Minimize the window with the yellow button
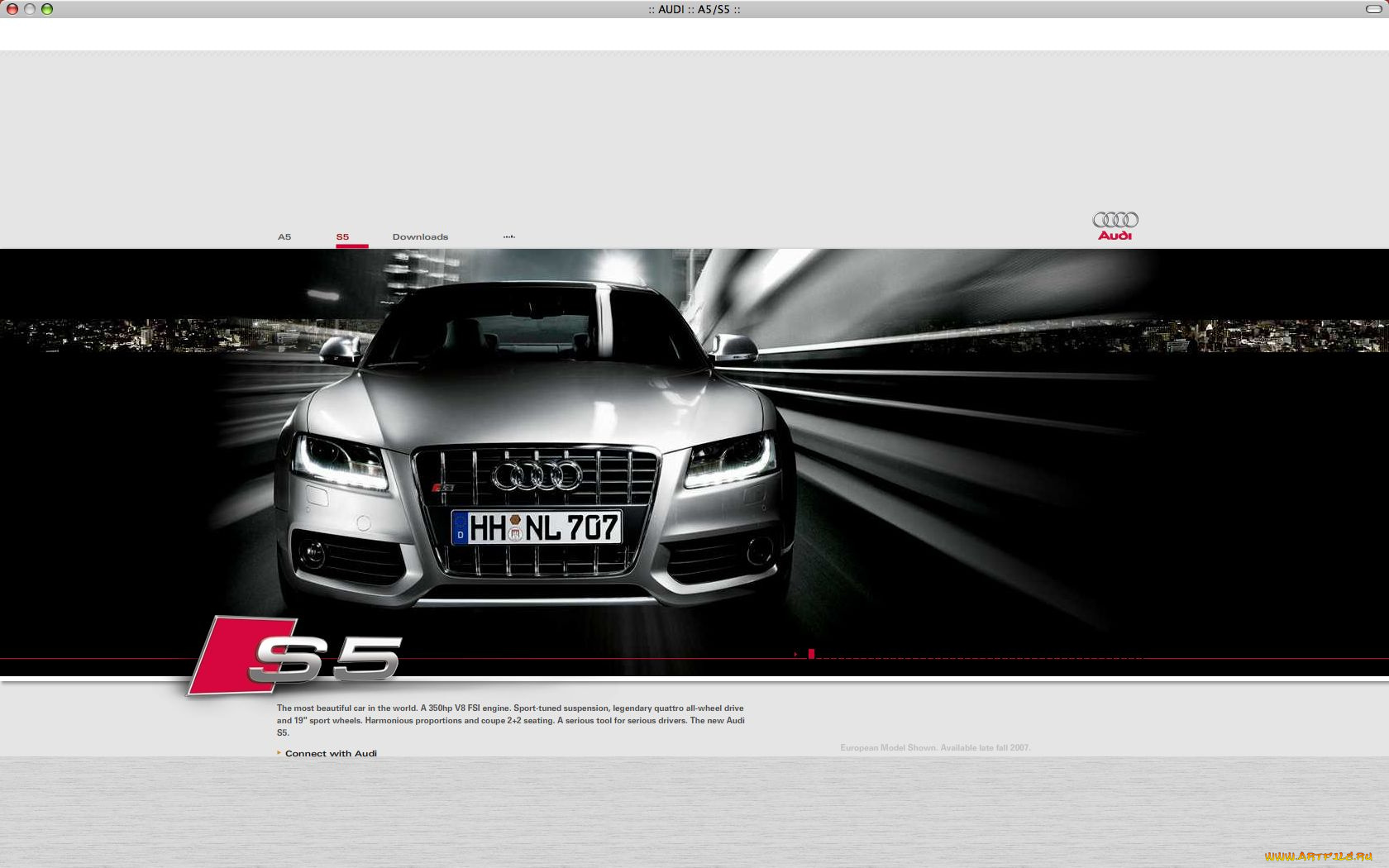 (31, 9)
